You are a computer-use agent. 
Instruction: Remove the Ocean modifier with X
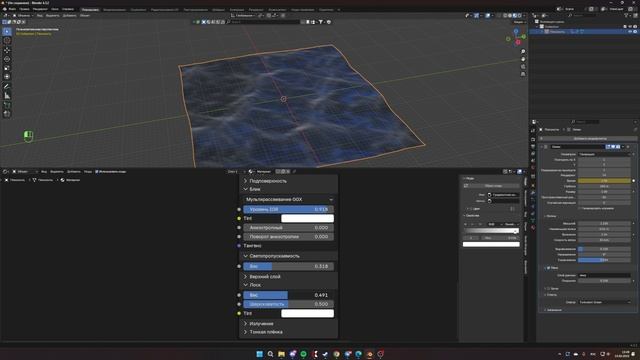(628, 147)
